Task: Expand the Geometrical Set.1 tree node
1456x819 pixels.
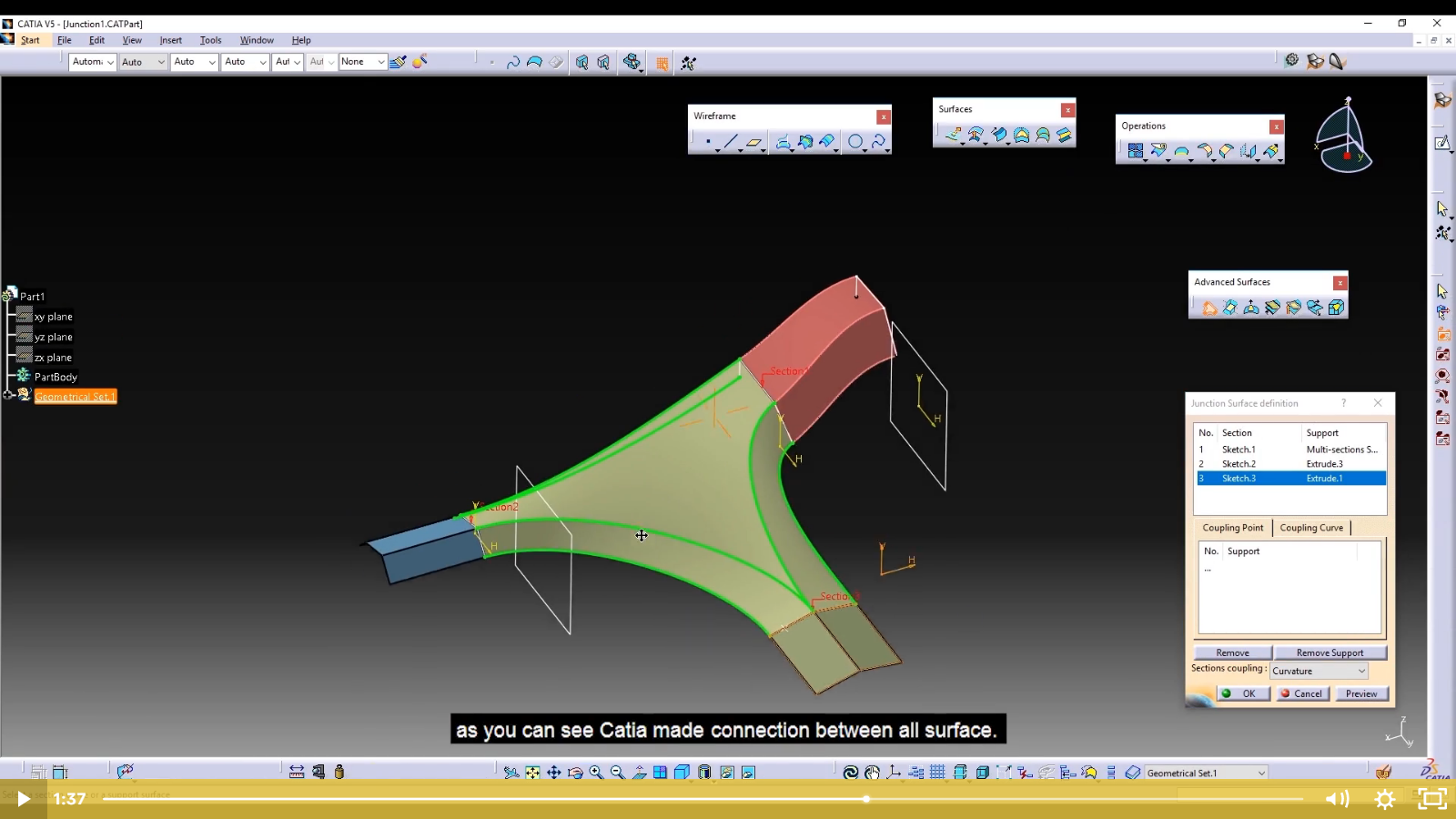Action: click(x=8, y=396)
